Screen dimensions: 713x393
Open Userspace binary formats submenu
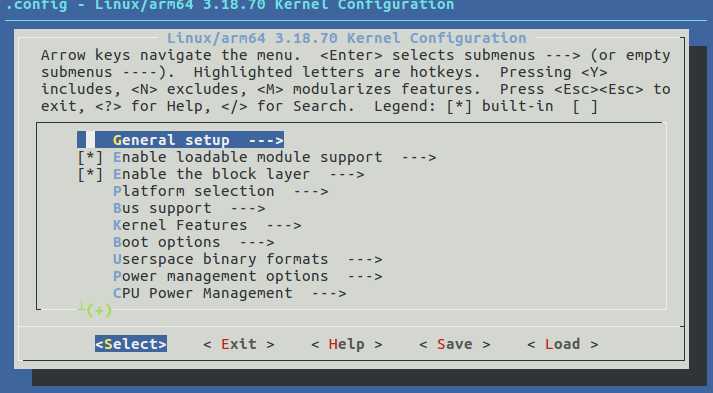click(x=247, y=259)
